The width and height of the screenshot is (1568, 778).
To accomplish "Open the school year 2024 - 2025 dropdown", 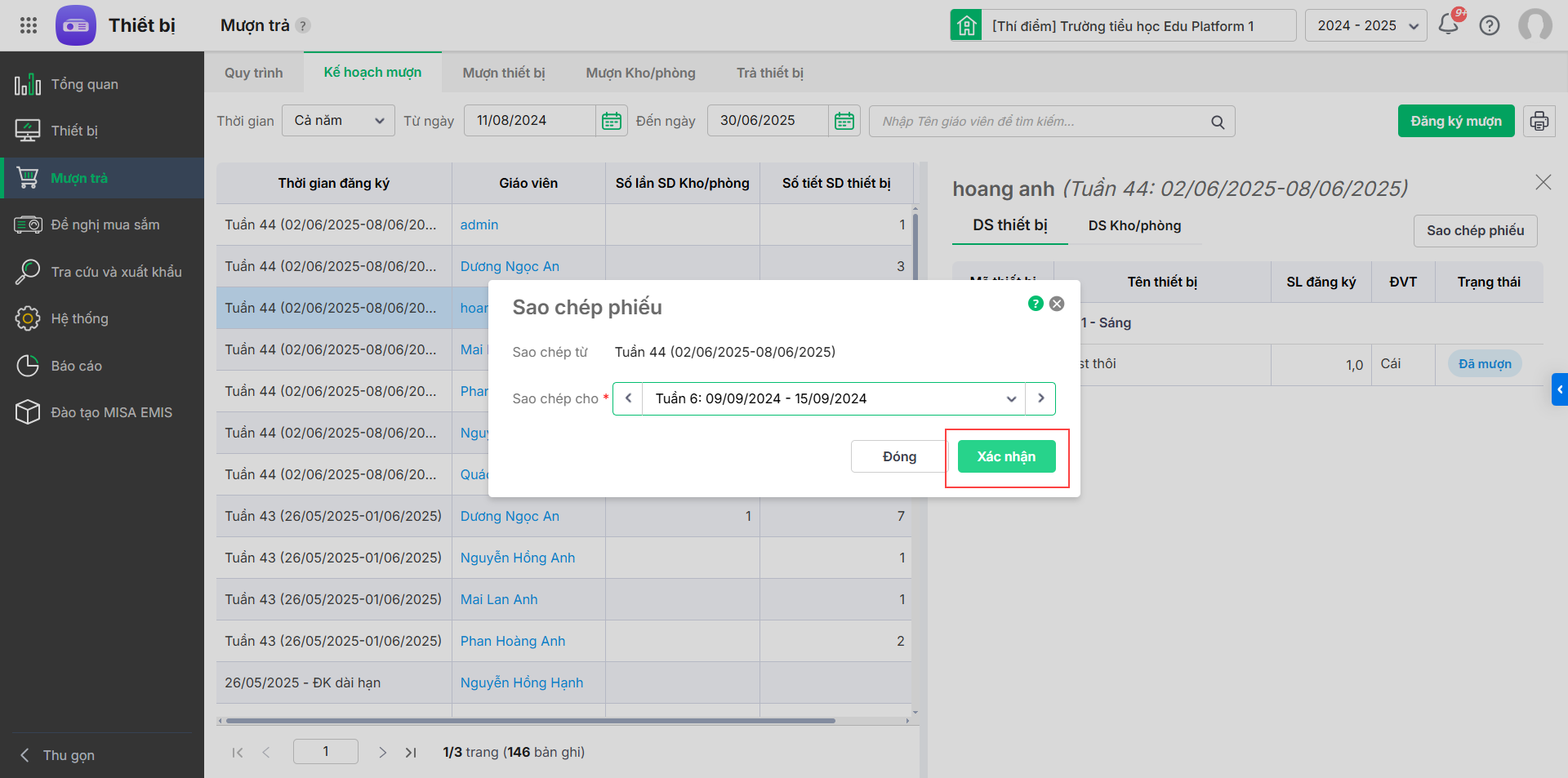I will pyautogui.click(x=1366, y=25).
